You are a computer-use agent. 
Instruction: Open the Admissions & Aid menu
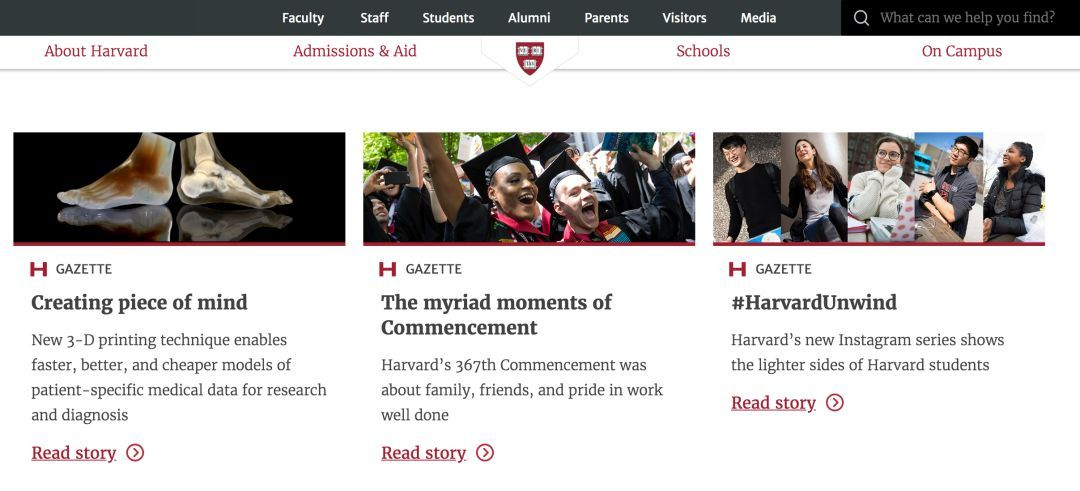click(355, 51)
